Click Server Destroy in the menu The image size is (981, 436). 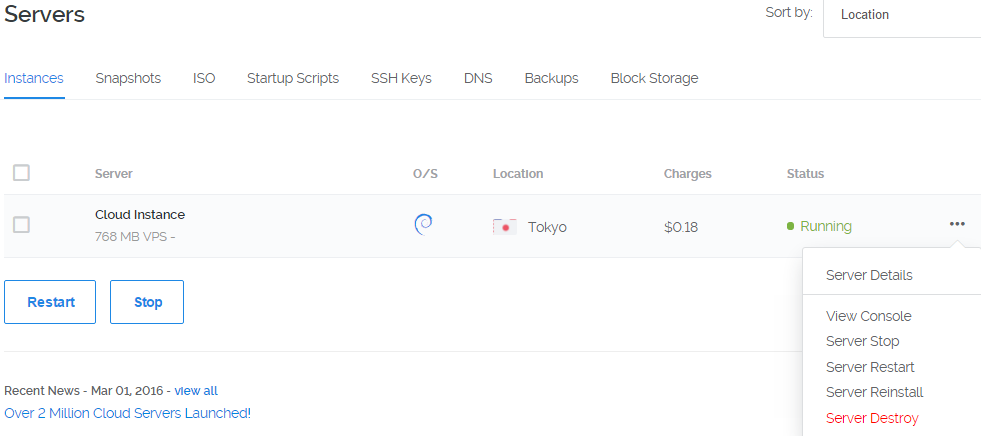pyautogui.click(x=872, y=418)
